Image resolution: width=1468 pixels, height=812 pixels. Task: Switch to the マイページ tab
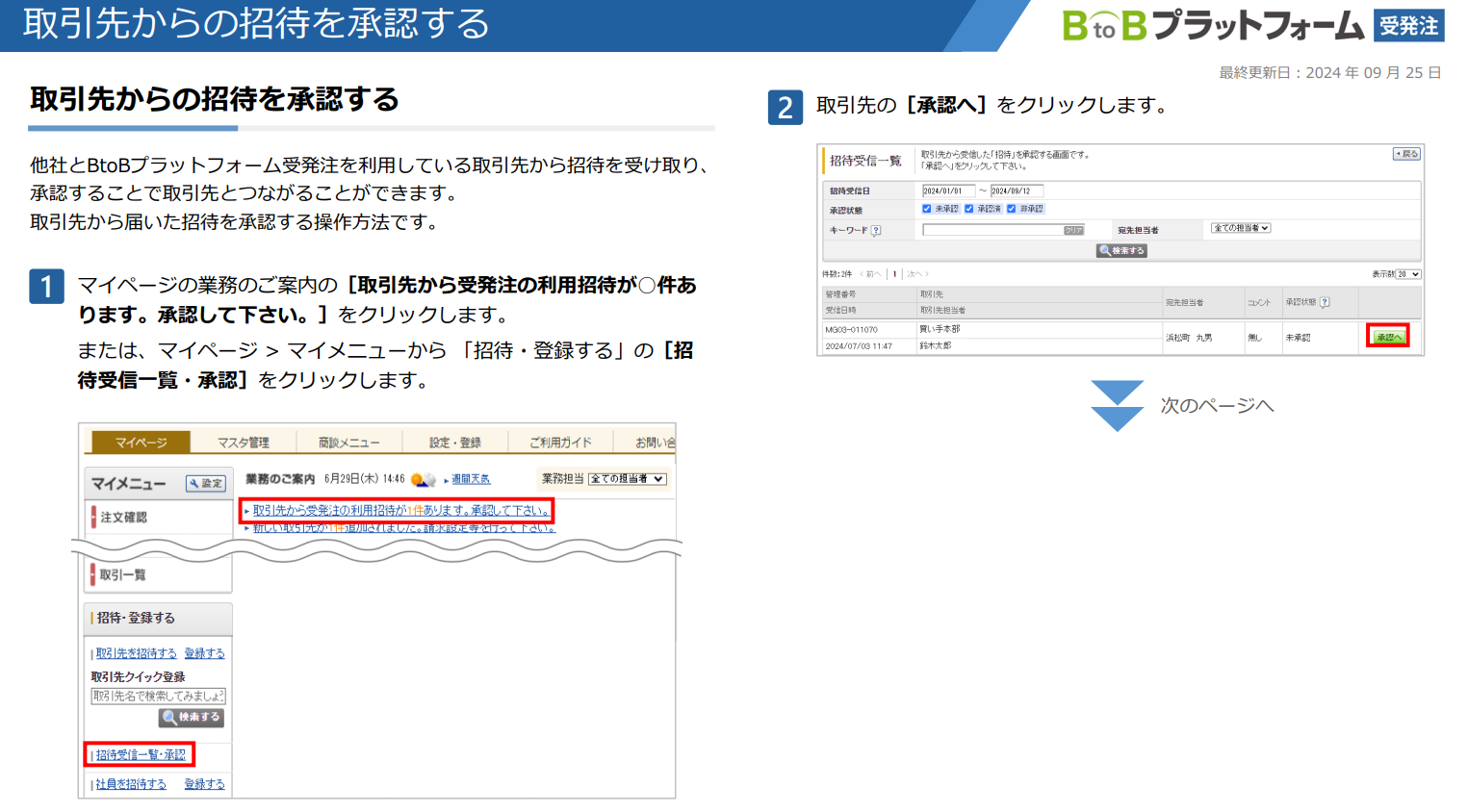[x=141, y=443]
